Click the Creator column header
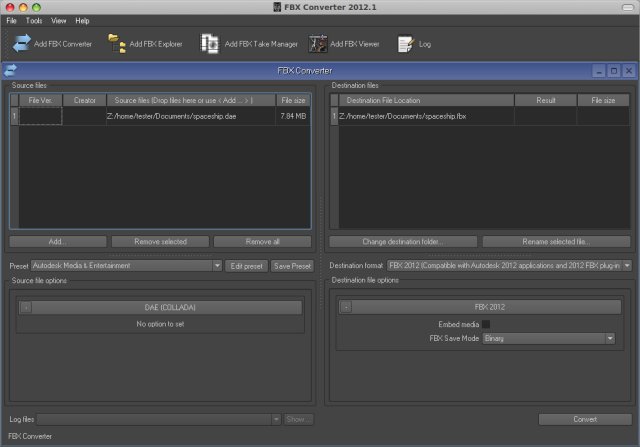This screenshot has width=640, height=447. pyautogui.click(x=84, y=100)
